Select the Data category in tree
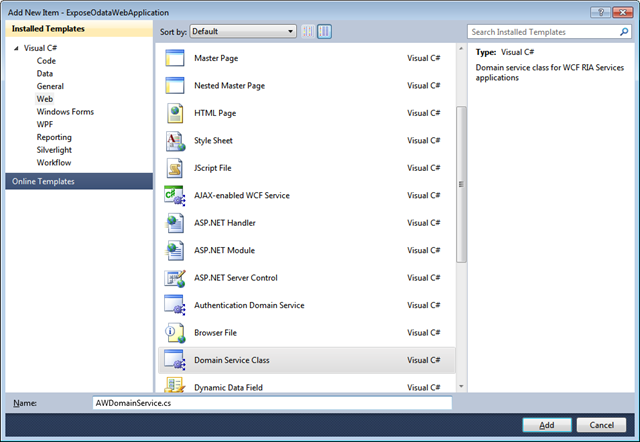Image resolution: width=640 pixels, height=442 pixels. pyautogui.click(x=44, y=73)
